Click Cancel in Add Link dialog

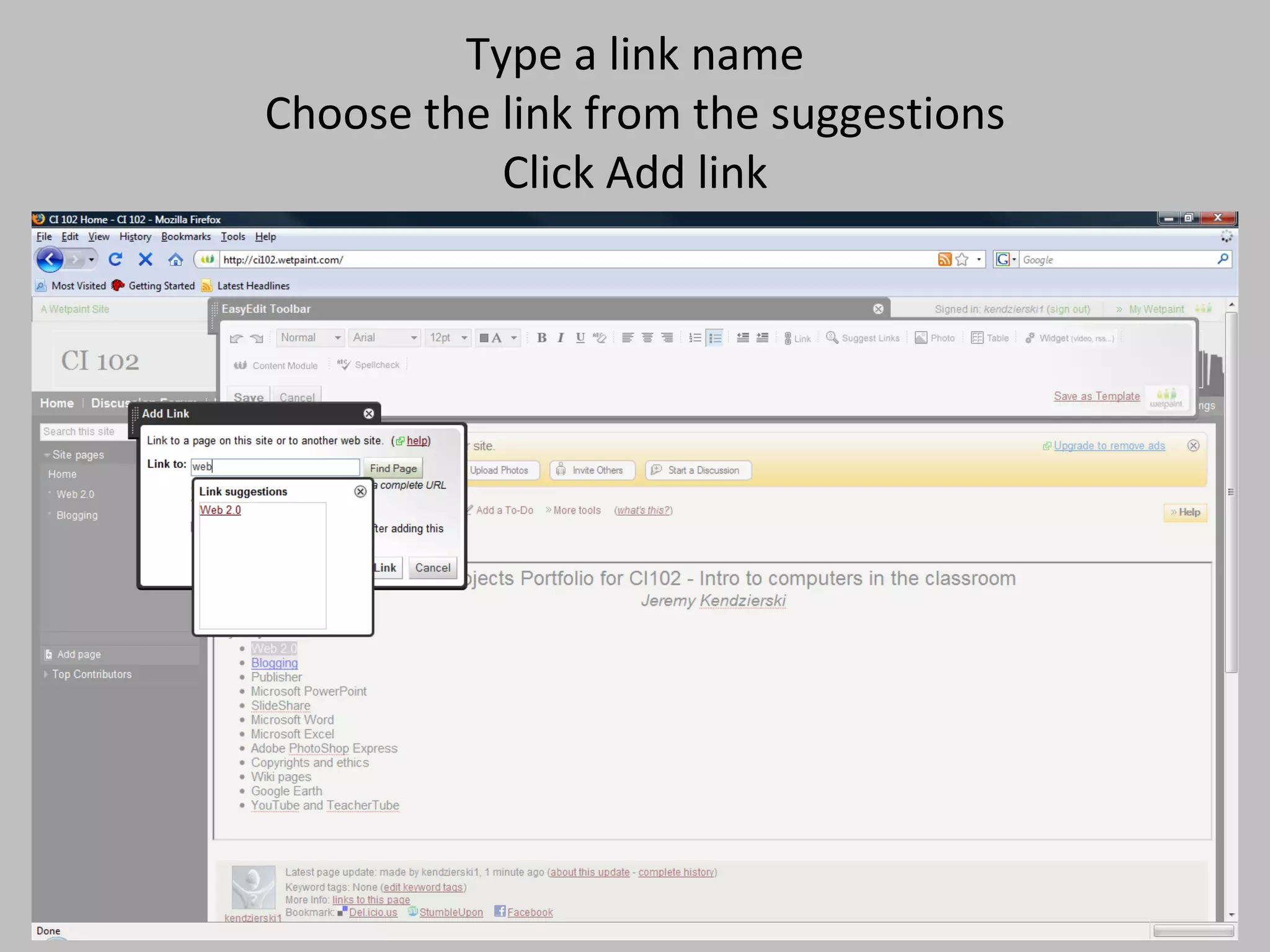433,568
